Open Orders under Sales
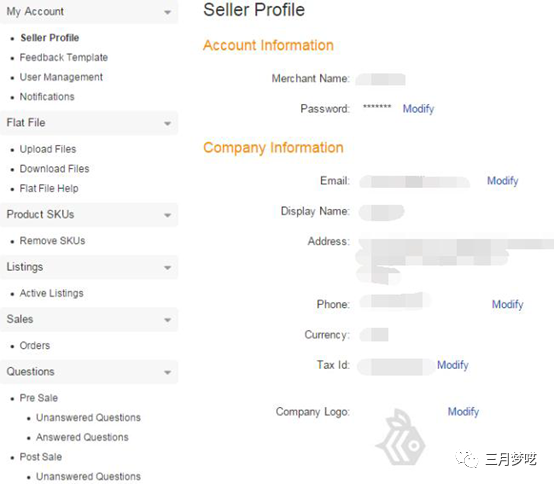Image resolution: width=554 pixels, height=484 pixels. click(x=35, y=345)
